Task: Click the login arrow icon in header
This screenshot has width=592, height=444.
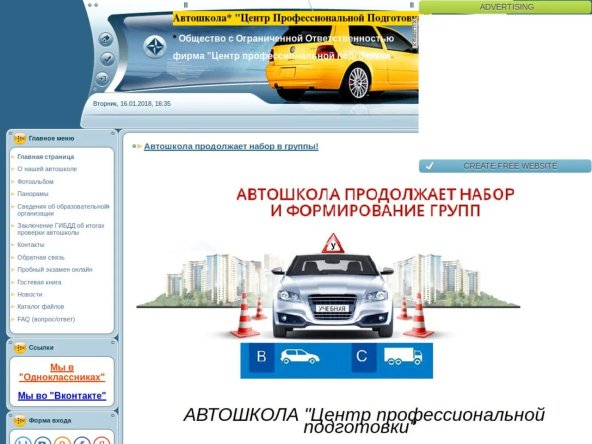Action: click(x=102, y=79)
